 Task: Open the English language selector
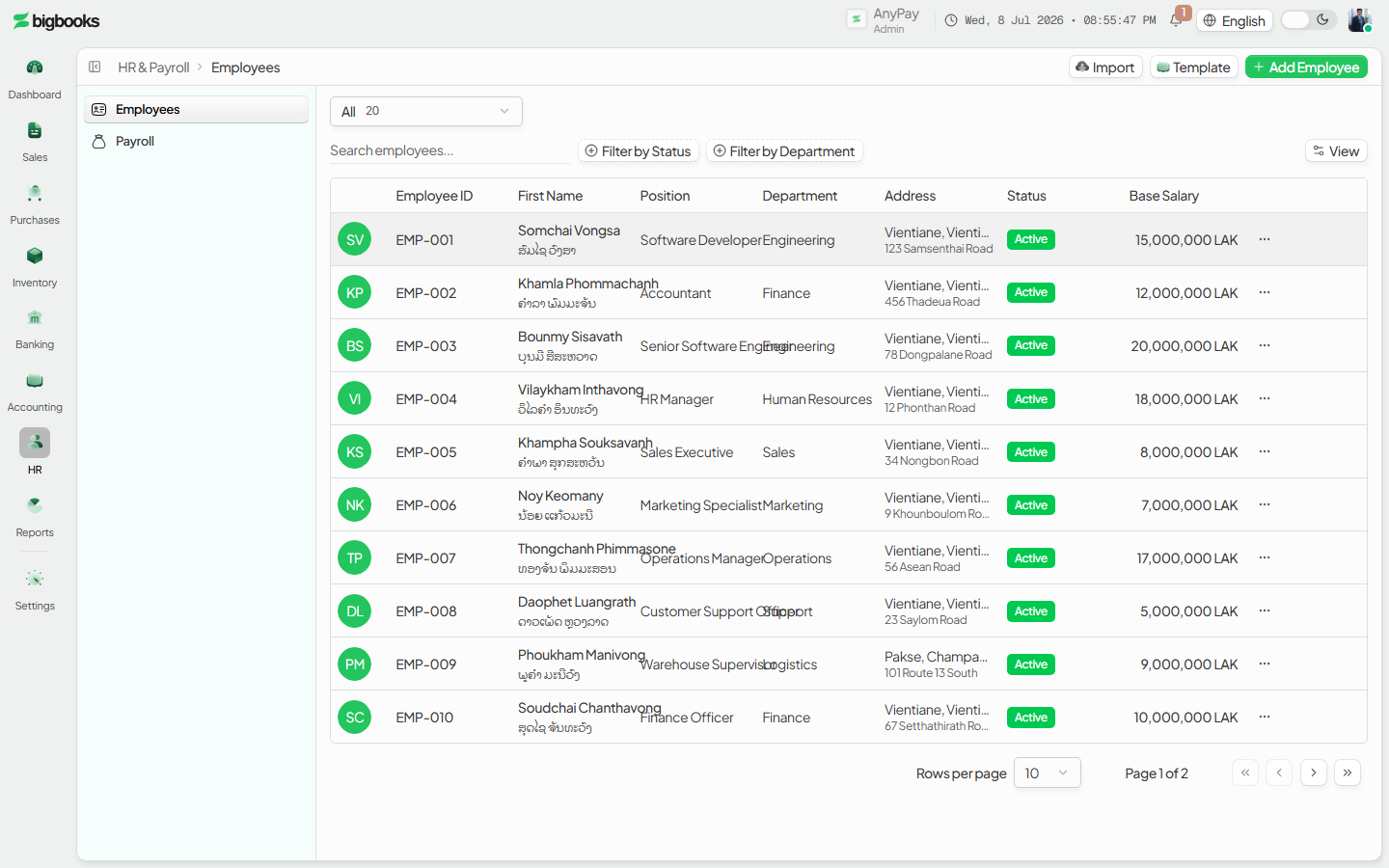pyautogui.click(x=1235, y=20)
